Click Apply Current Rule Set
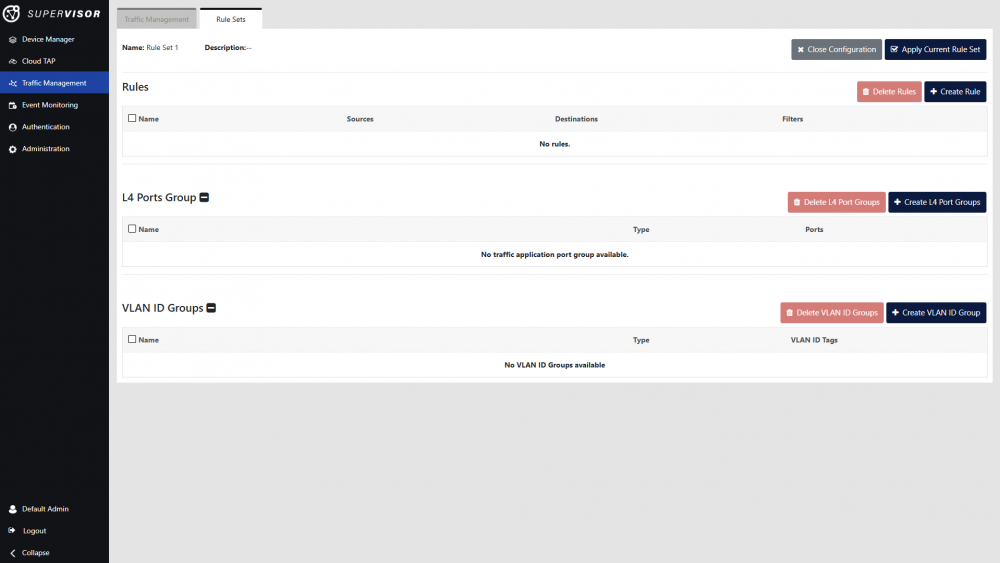 click(935, 49)
